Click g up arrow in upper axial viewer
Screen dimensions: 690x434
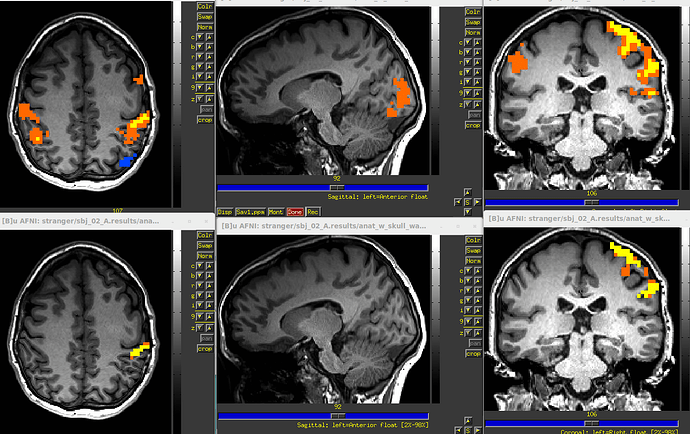coord(209,67)
